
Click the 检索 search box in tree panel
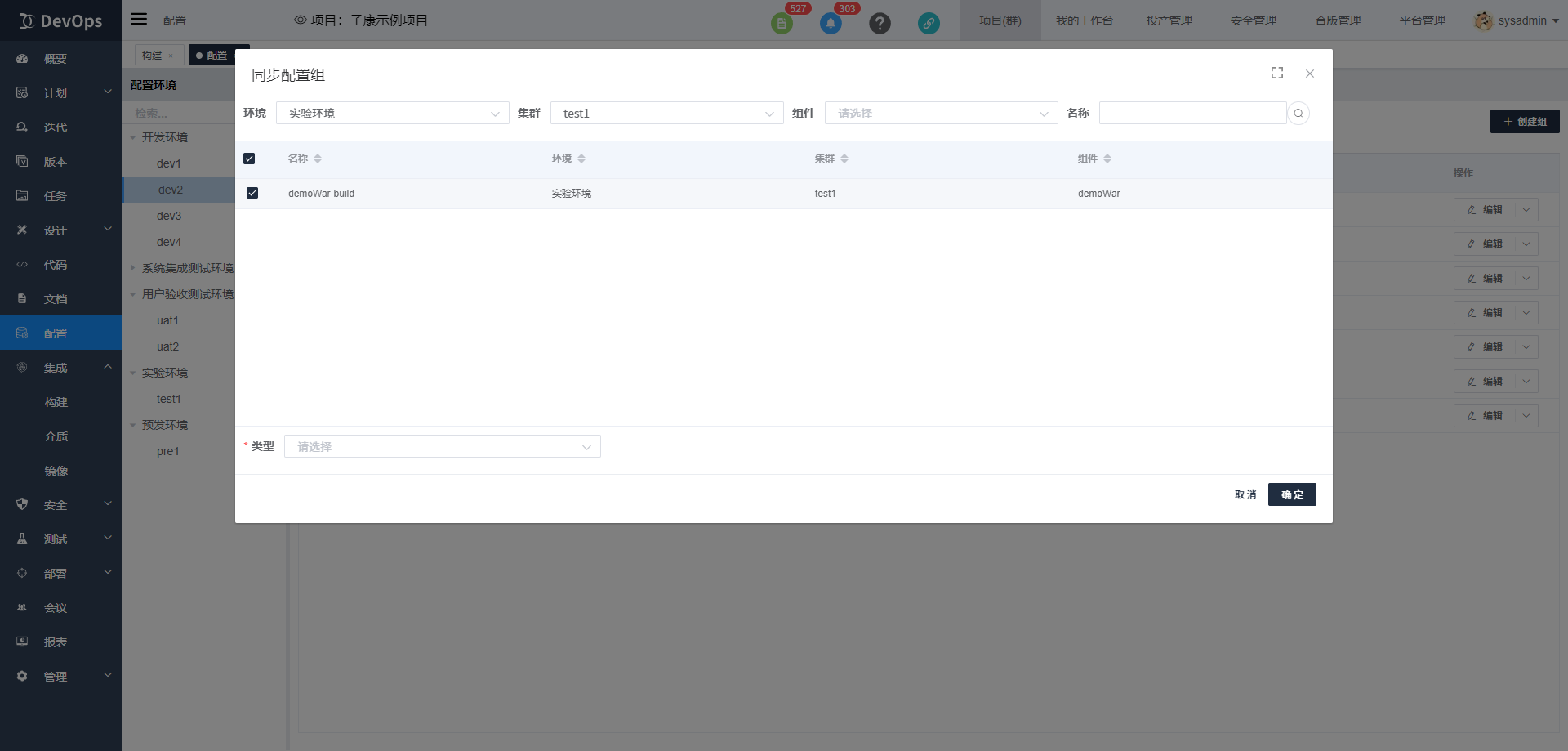coord(180,113)
